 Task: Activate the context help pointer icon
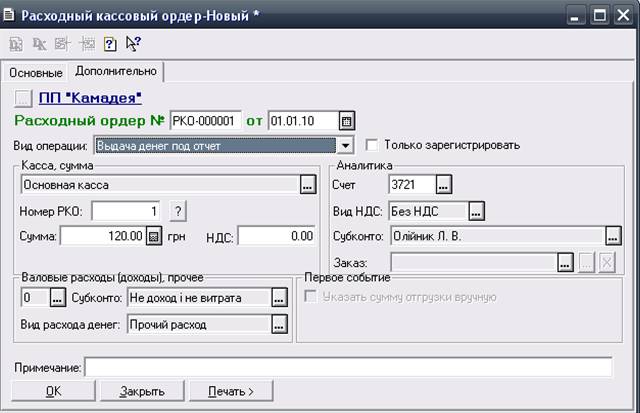pos(133,44)
